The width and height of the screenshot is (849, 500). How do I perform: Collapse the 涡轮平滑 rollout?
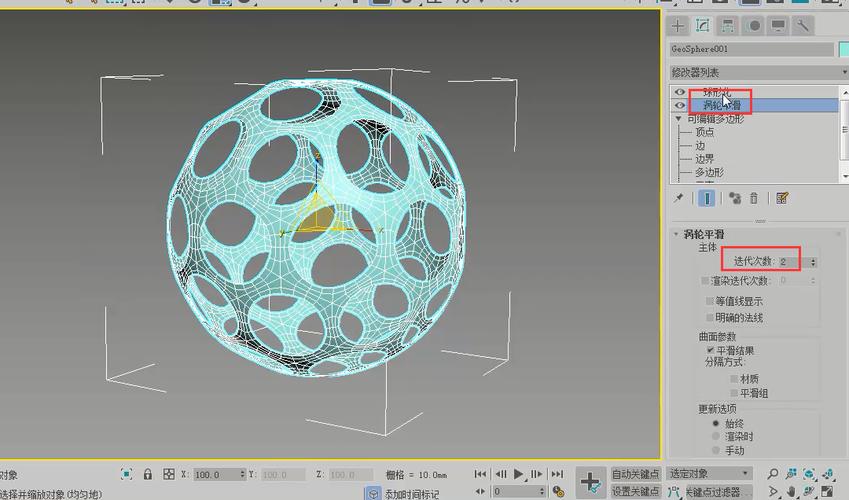[676, 234]
